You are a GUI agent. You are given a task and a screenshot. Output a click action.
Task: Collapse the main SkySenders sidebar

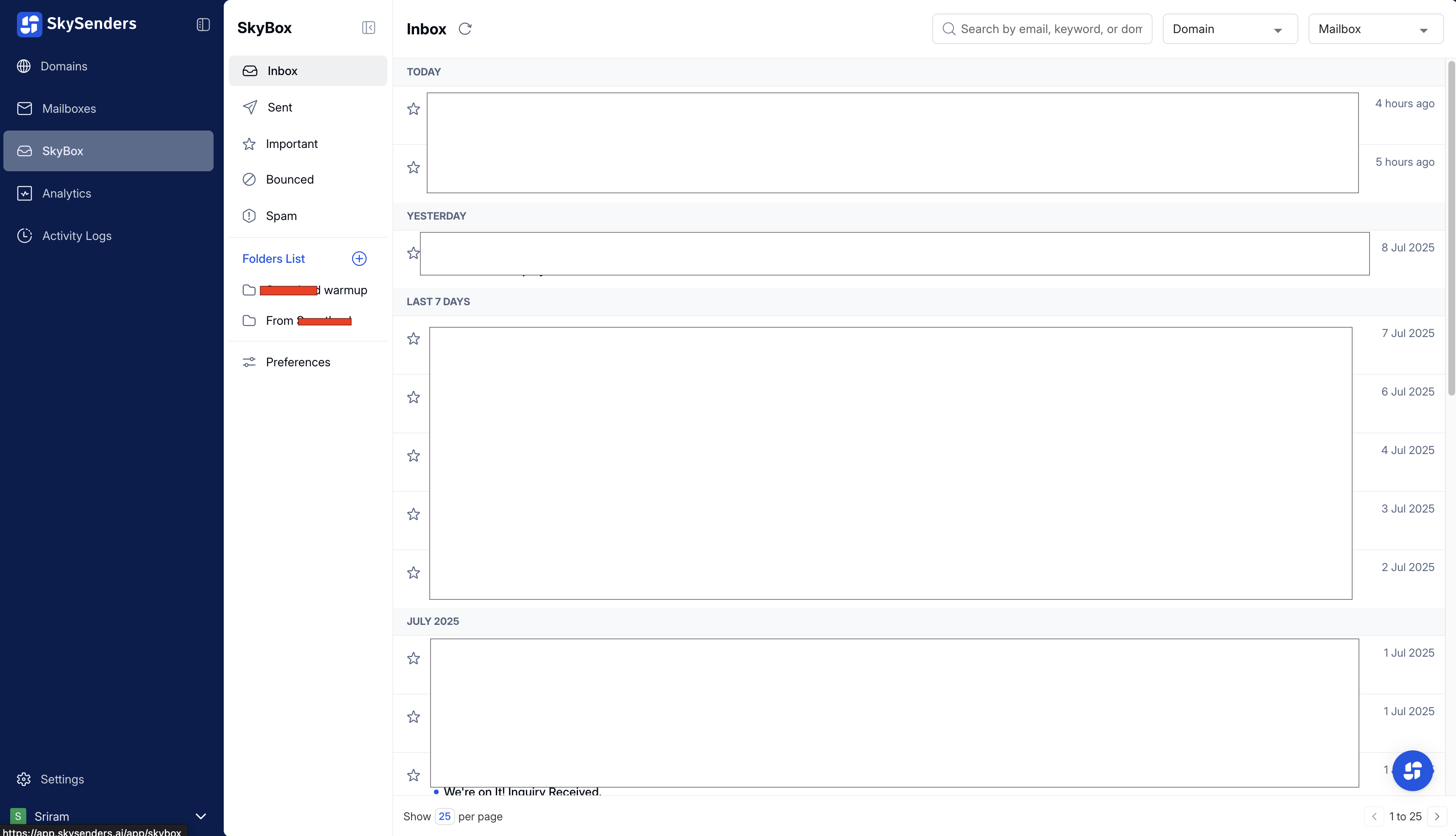[x=203, y=24]
